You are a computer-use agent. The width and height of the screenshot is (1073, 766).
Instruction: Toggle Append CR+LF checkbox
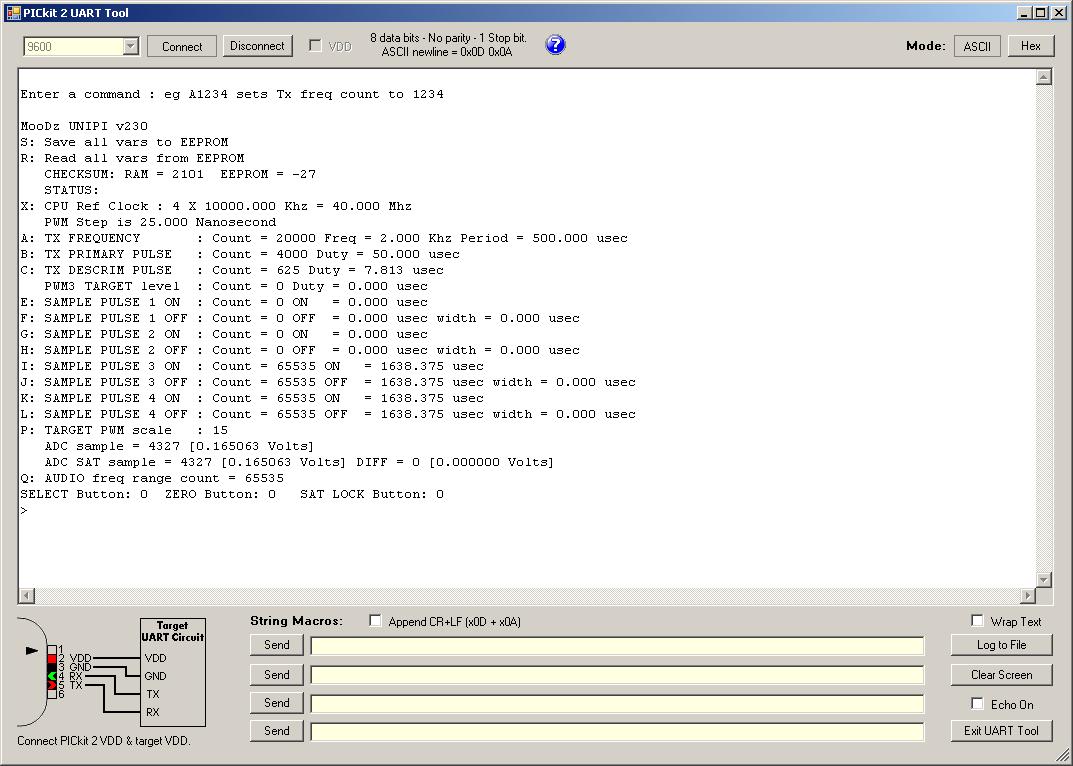tap(375, 621)
